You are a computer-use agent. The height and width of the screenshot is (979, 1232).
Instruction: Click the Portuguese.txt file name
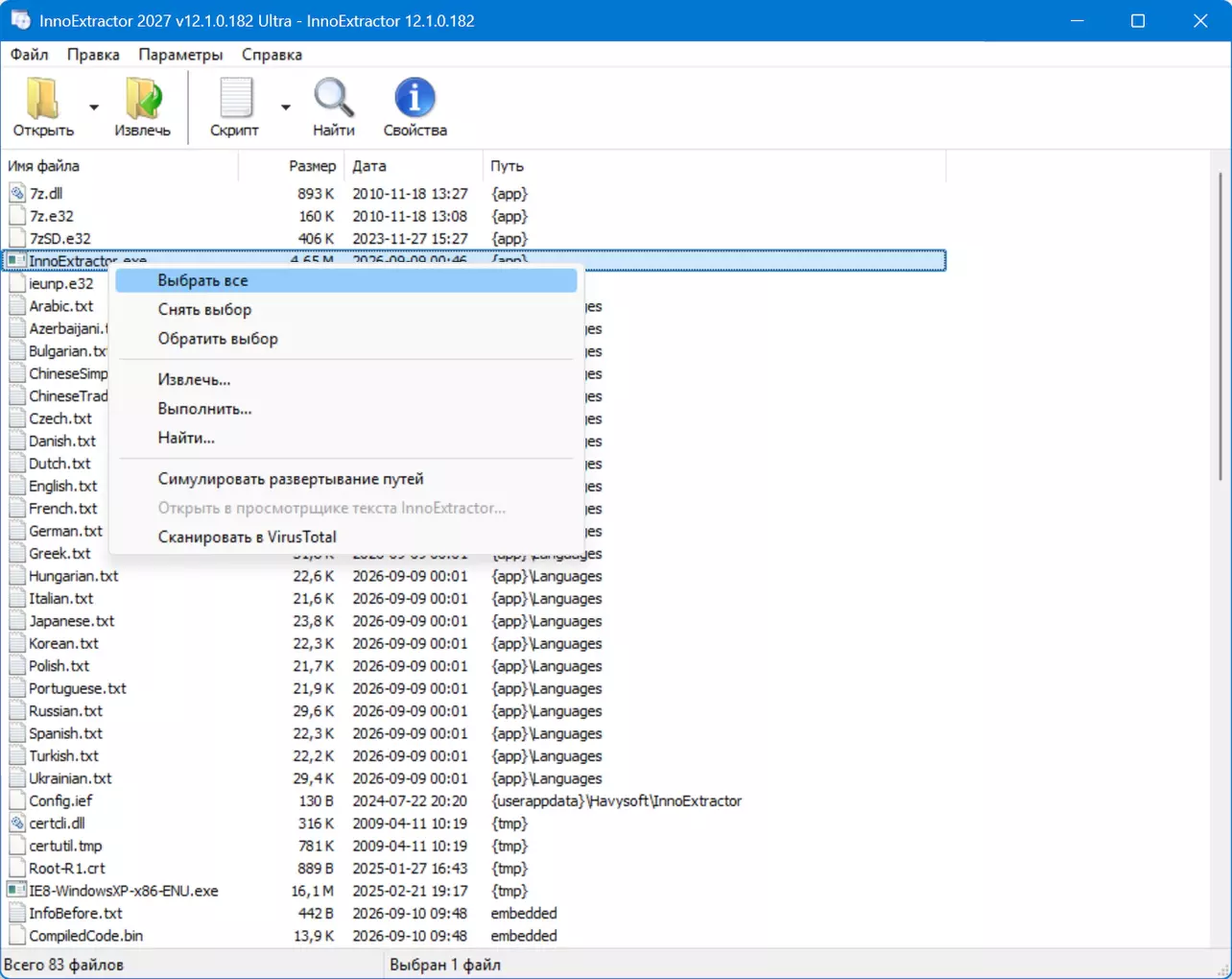[78, 688]
